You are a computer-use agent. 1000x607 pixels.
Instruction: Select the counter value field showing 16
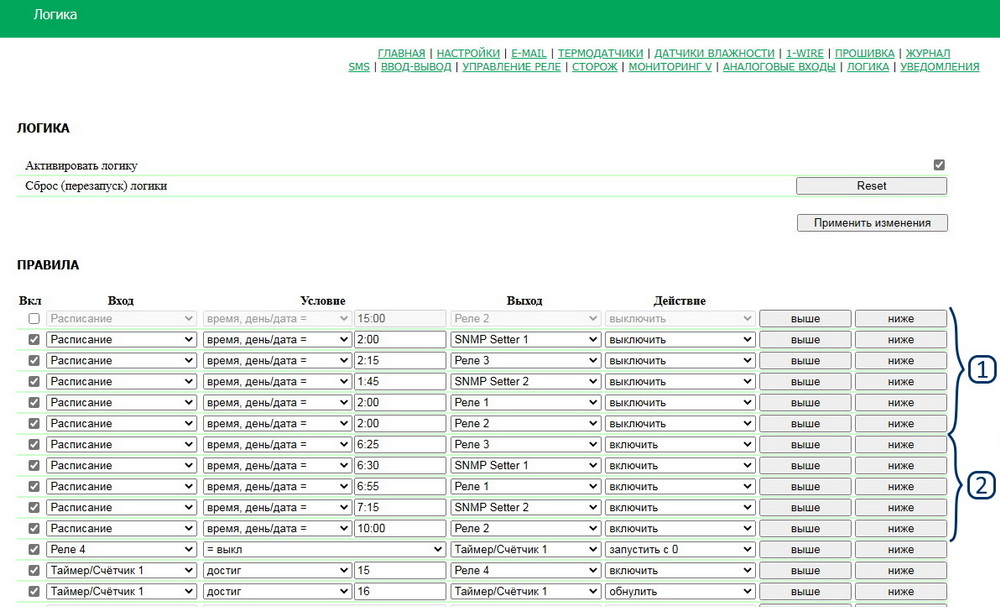click(x=399, y=591)
